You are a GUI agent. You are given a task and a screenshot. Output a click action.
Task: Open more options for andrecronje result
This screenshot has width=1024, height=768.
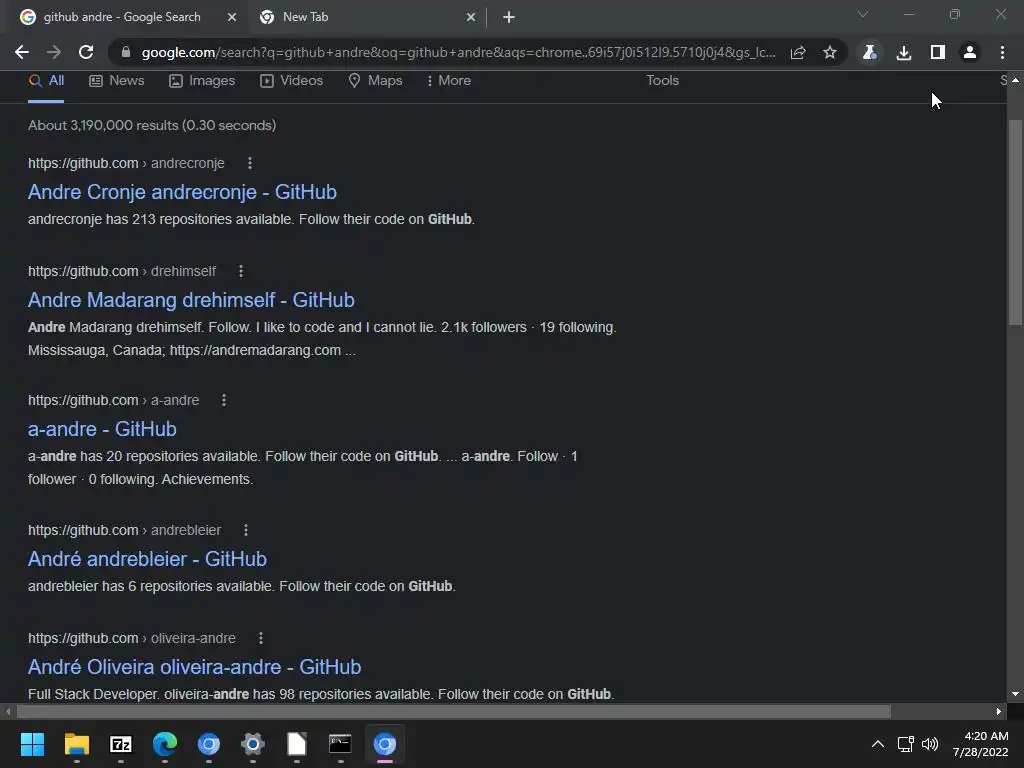pos(249,163)
